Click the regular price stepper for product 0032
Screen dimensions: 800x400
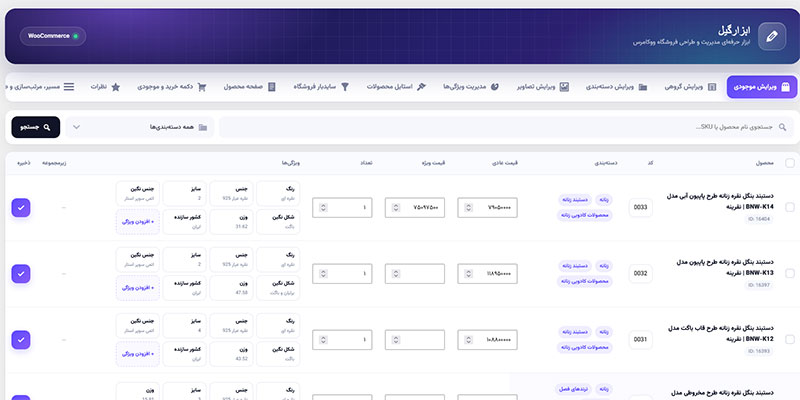pos(468,274)
